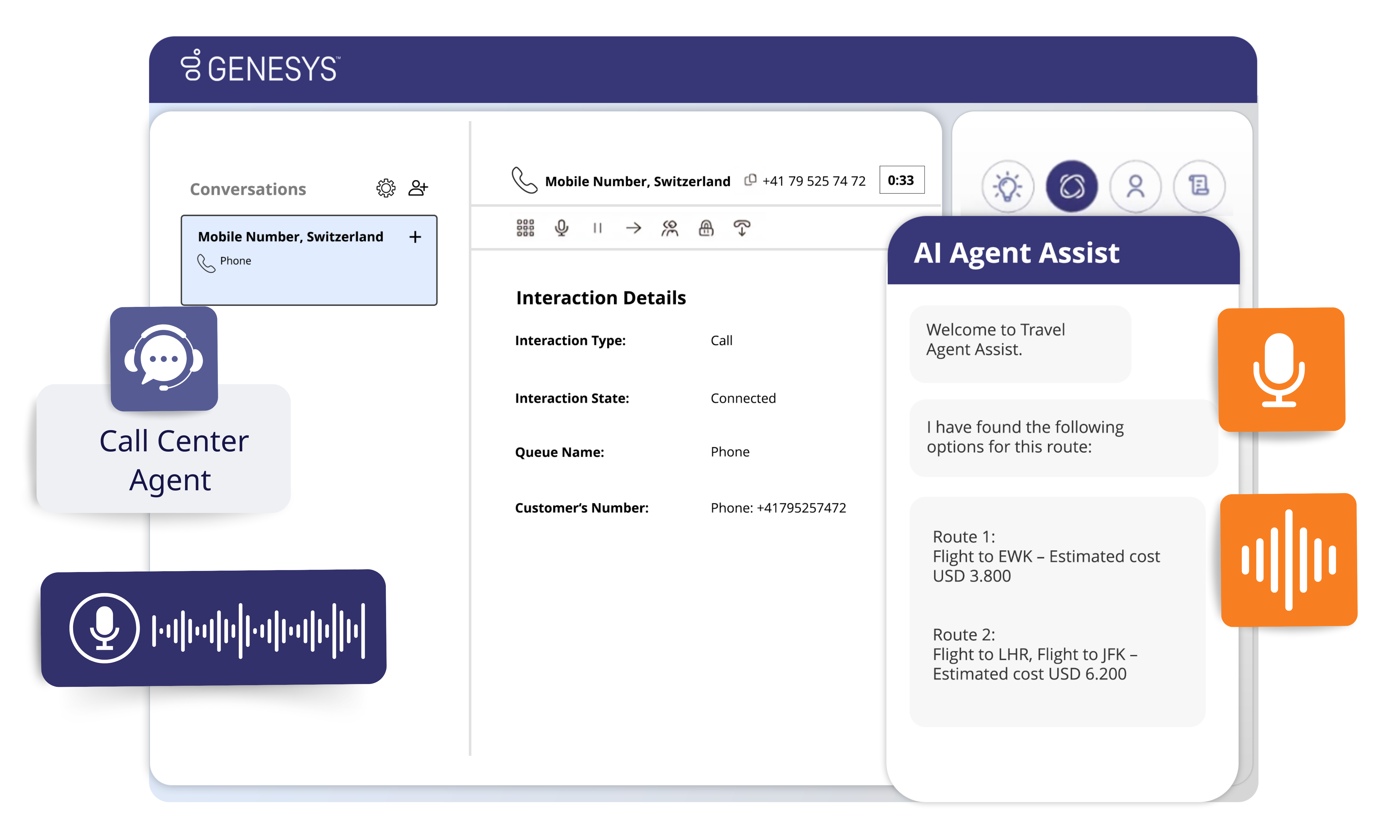Click the waveform in the dark voice bar
This screenshot has height=840, width=1400.
259,631
